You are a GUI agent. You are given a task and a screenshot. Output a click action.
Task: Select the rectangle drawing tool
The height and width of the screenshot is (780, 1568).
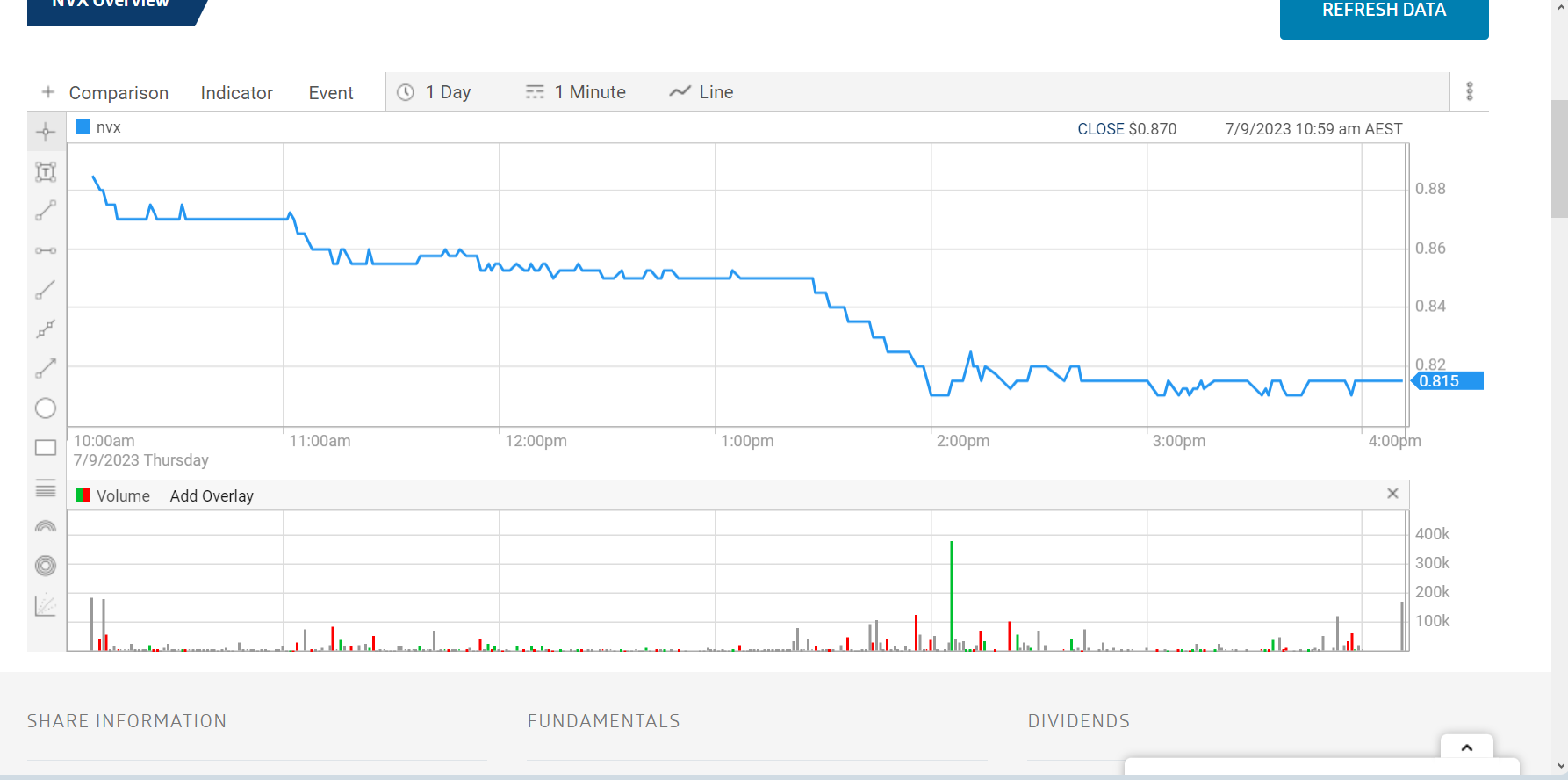pyautogui.click(x=46, y=448)
